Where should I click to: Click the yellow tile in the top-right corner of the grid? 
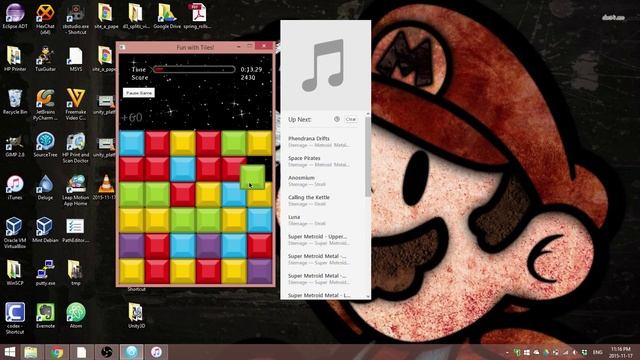tap(260, 143)
